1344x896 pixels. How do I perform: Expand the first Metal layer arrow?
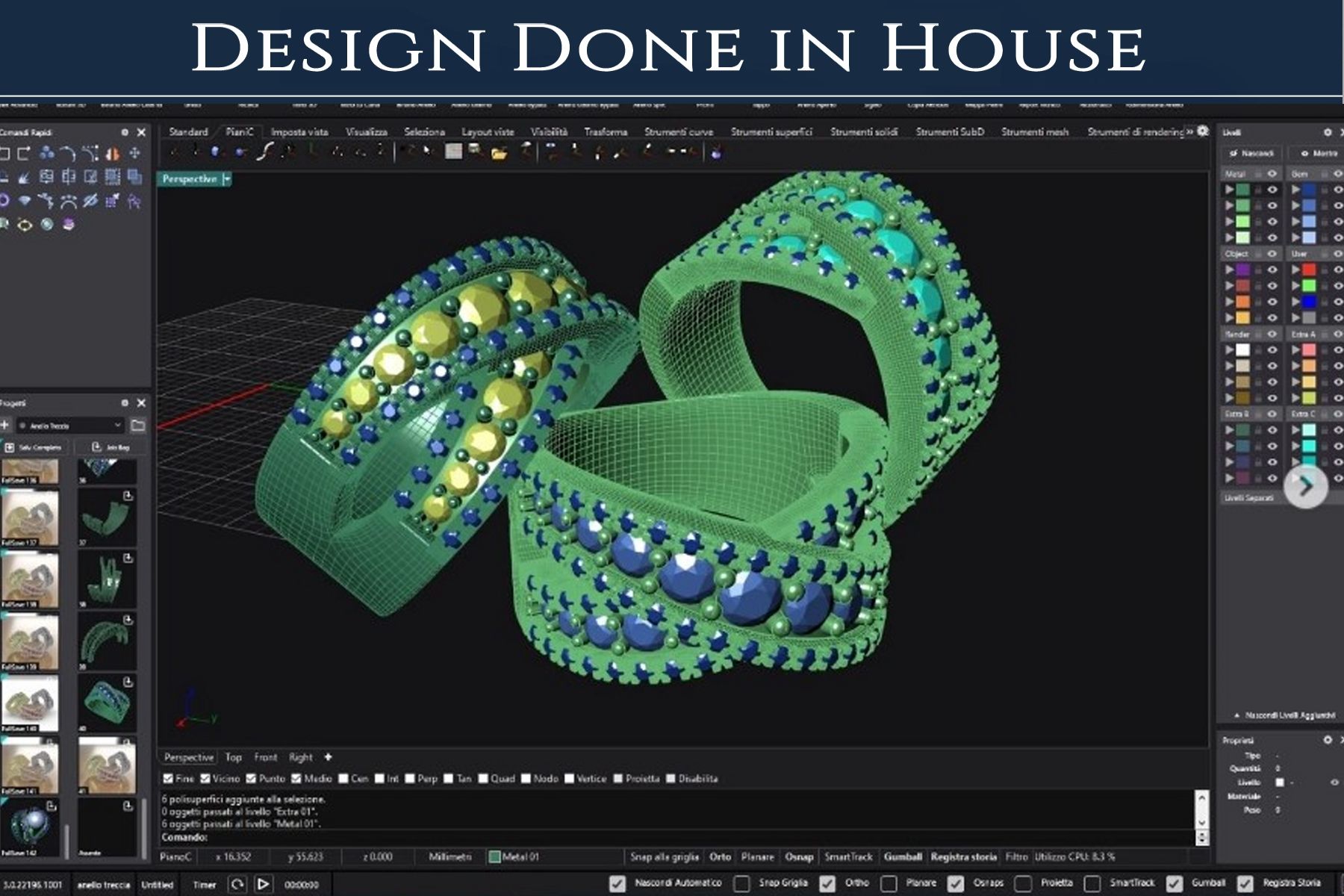[x=1229, y=190]
